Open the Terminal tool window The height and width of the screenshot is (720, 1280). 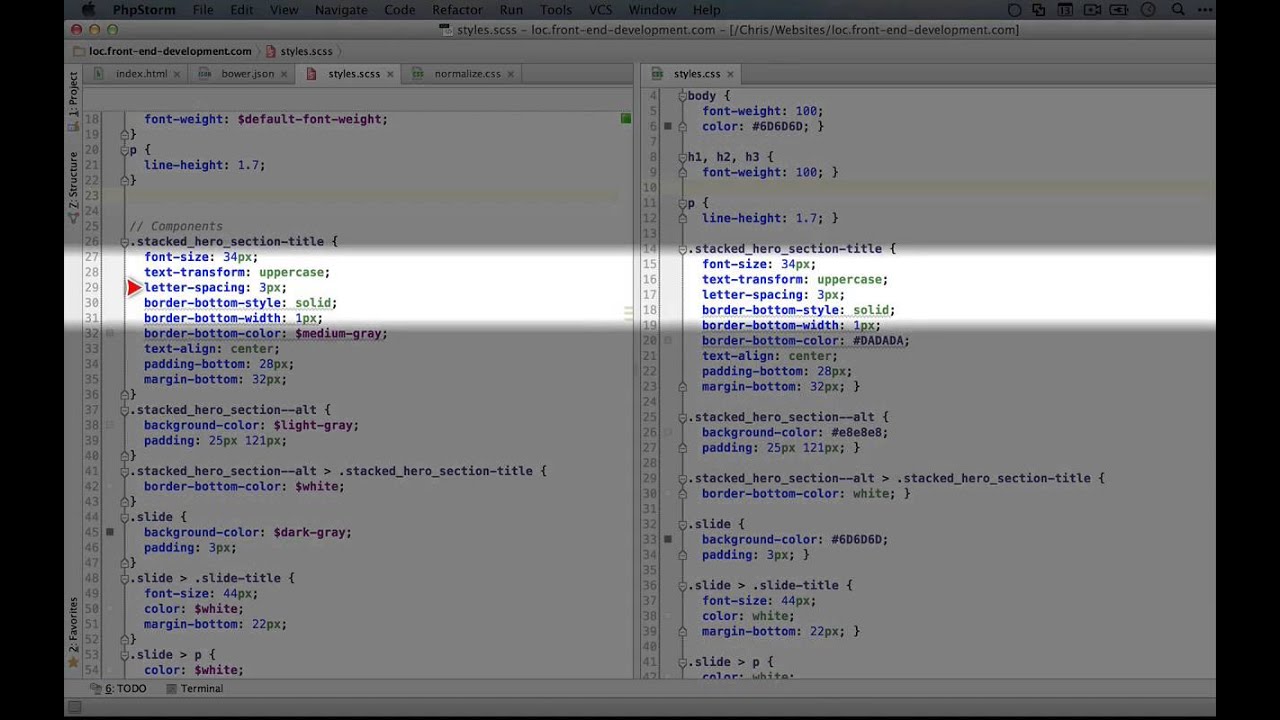[195, 689]
